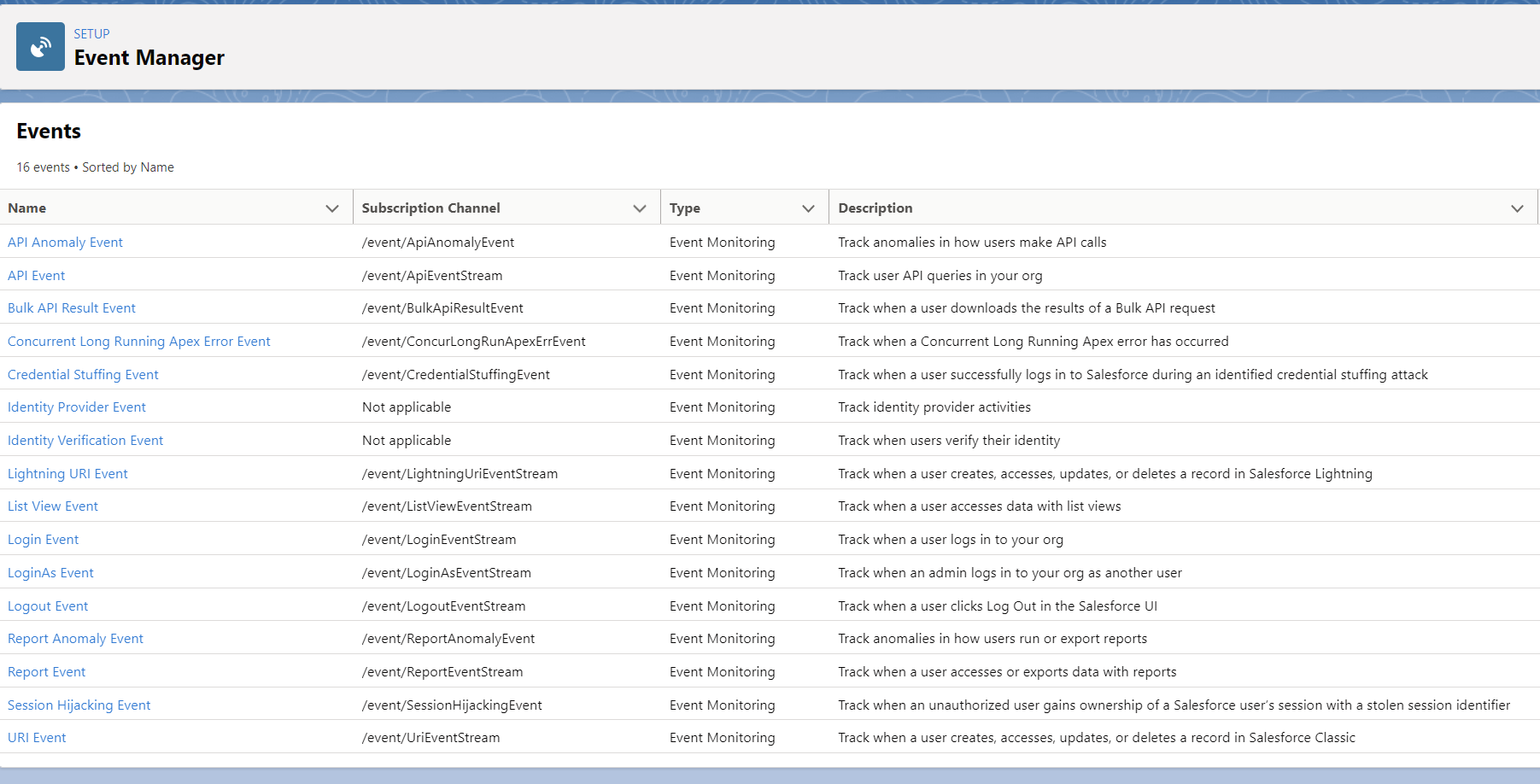This screenshot has width=1540, height=784.
Task: Open the Session Hijacking Event link
Action: point(79,705)
